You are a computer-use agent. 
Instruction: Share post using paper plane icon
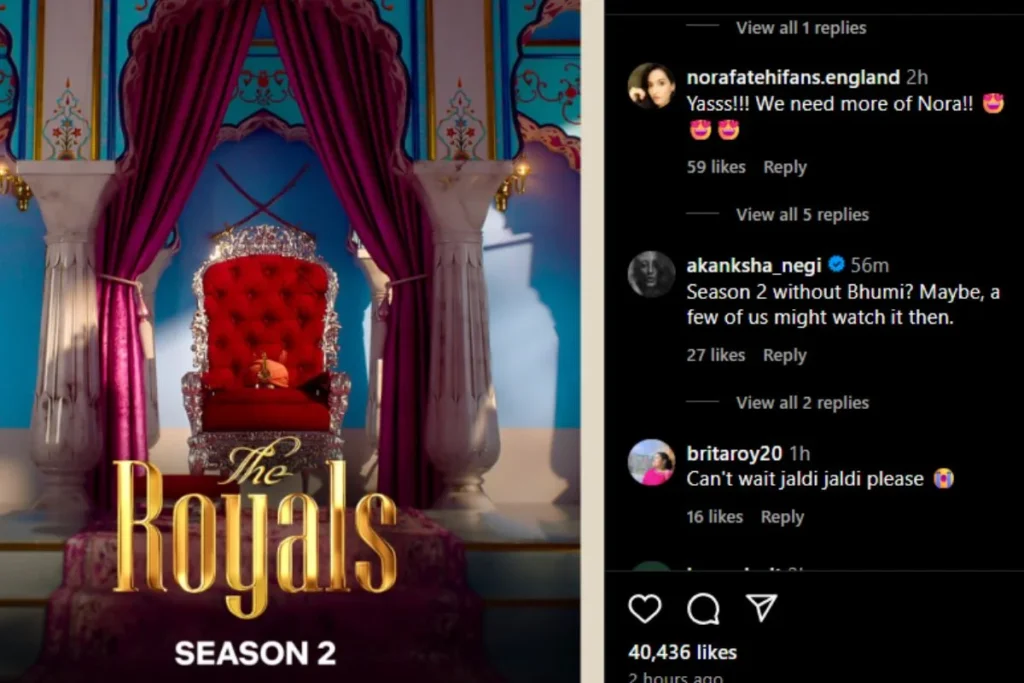click(x=761, y=607)
